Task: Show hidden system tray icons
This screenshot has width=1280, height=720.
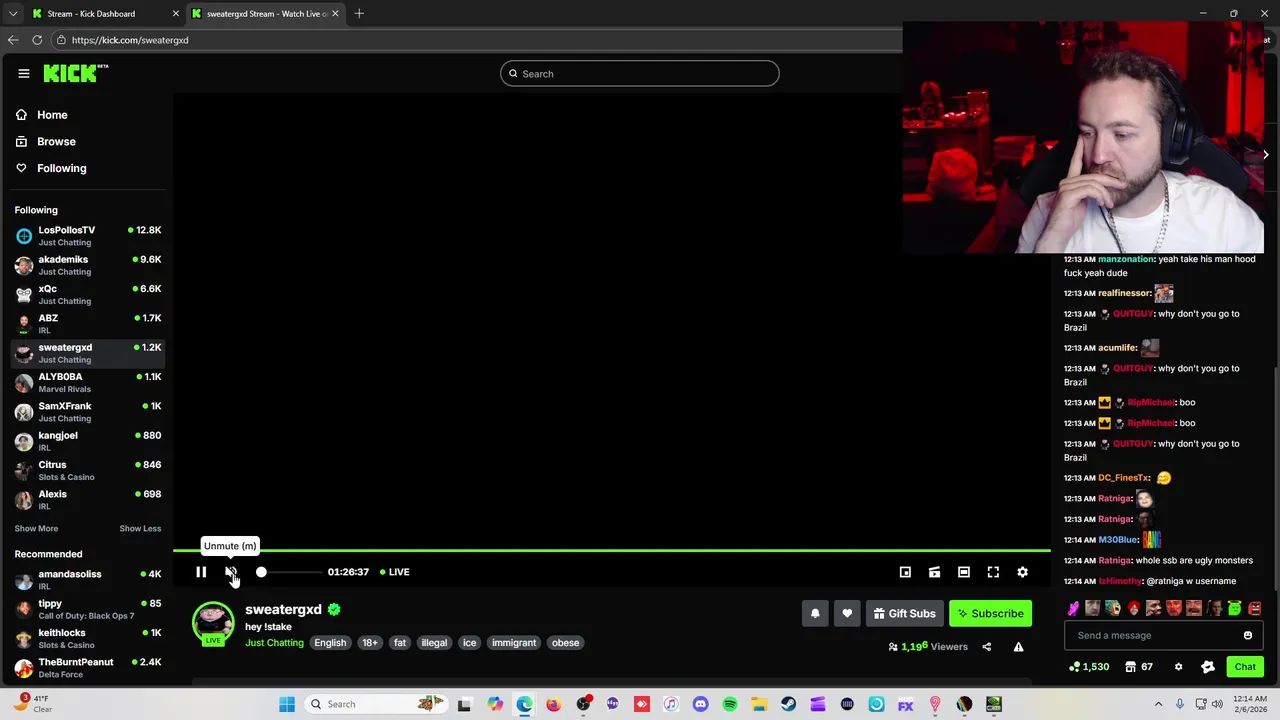Action: pyautogui.click(x=1158, y=704)
